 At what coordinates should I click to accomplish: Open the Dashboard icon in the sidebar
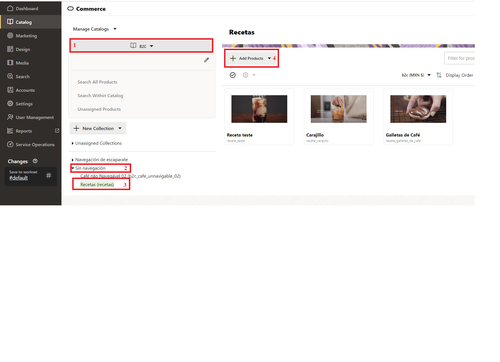pyautogui.click(x=10, y=8)
